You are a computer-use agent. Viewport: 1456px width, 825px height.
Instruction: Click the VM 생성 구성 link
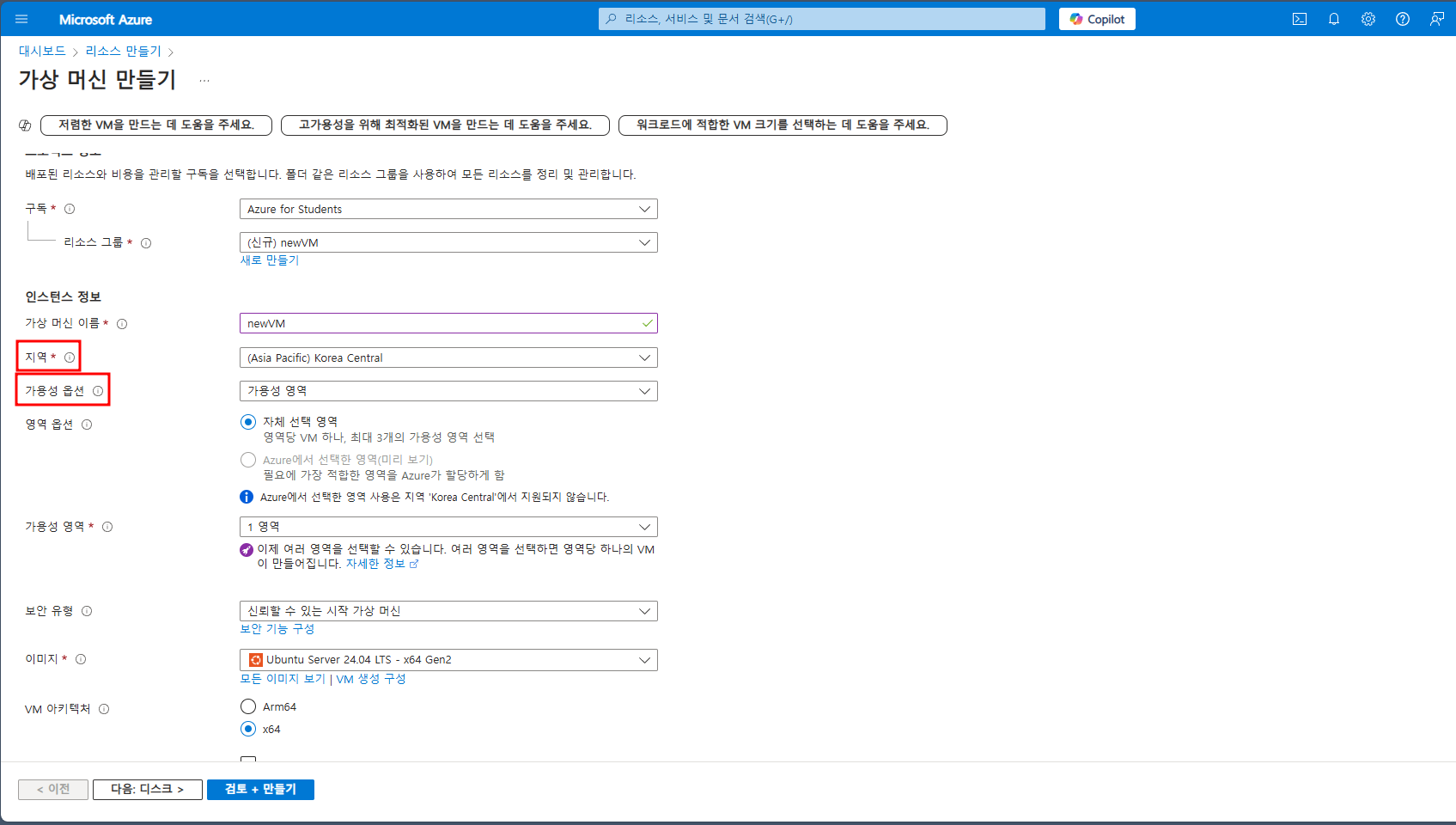pos(371,679)
